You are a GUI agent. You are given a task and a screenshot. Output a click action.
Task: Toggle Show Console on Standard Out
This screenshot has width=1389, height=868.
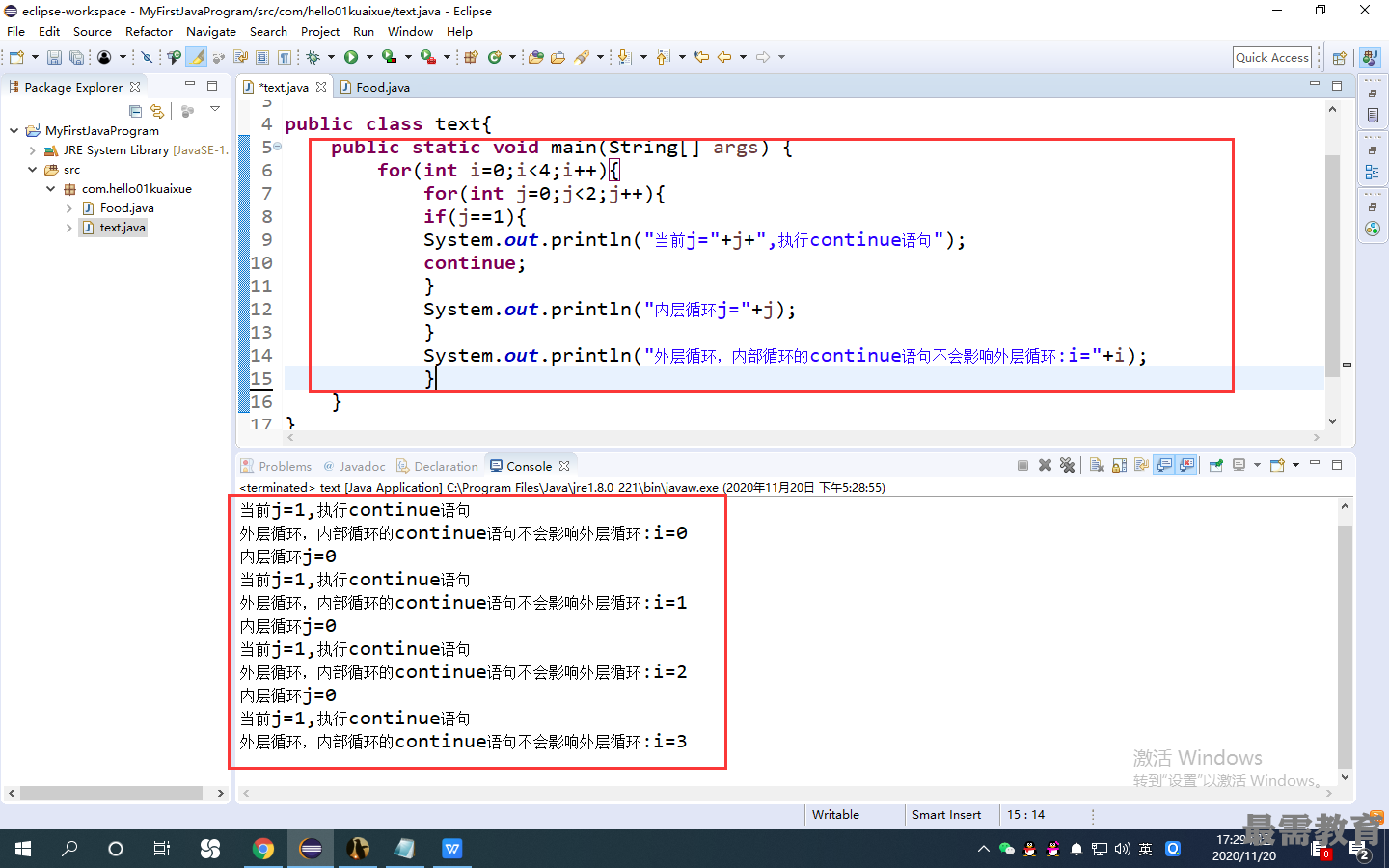pyautogui.click(x=1164, y=465)
